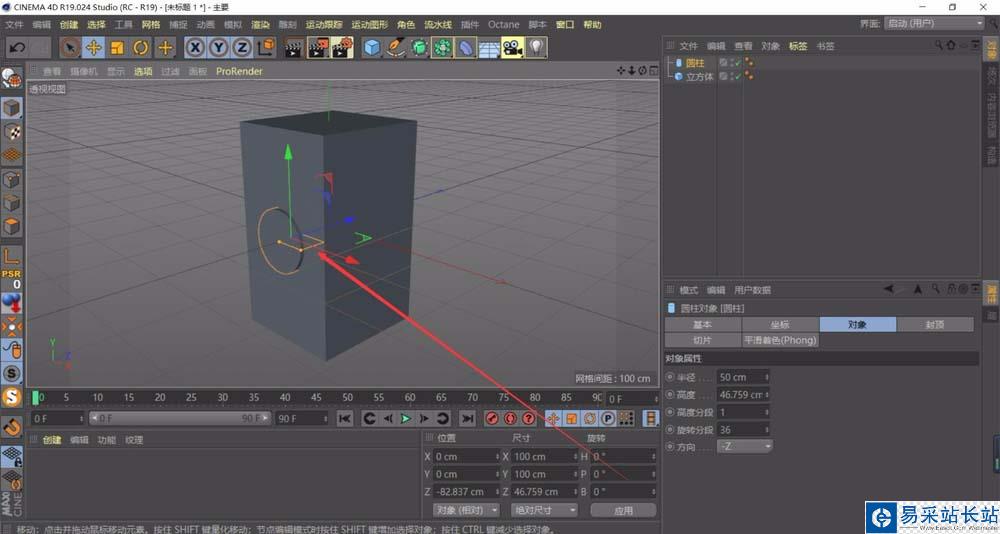1000x534 pixels.
Task: Switch to model mode cube icon
Action: click(x=11, y=108)
